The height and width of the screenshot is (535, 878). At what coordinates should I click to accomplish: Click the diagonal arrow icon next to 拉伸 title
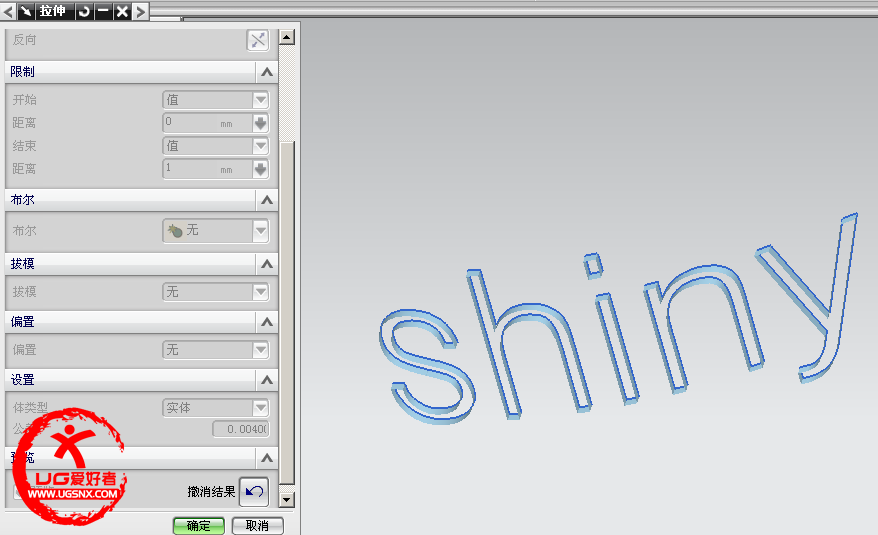[x=26, y=11]
